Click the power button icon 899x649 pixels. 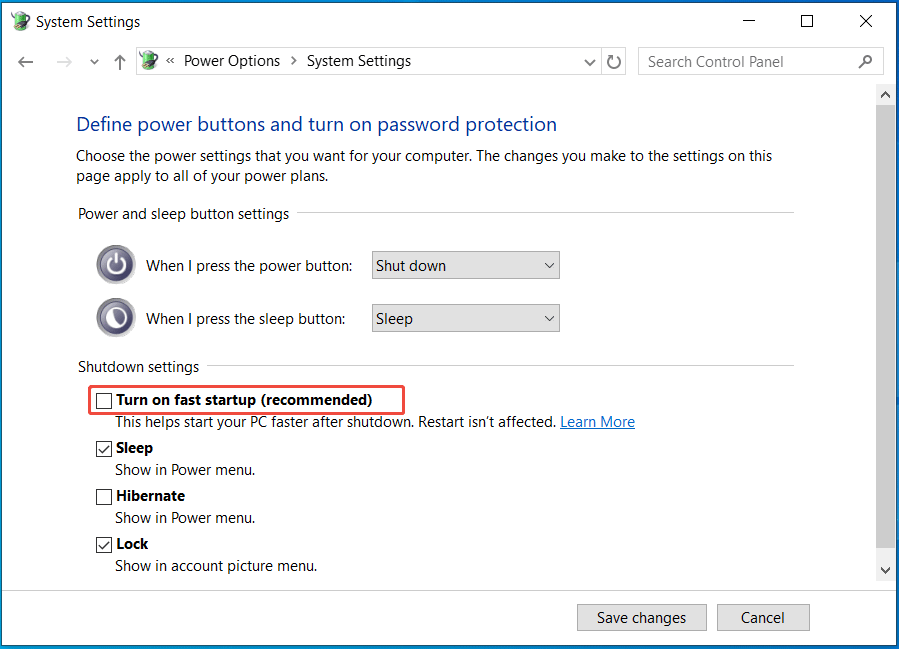(115, 264)
